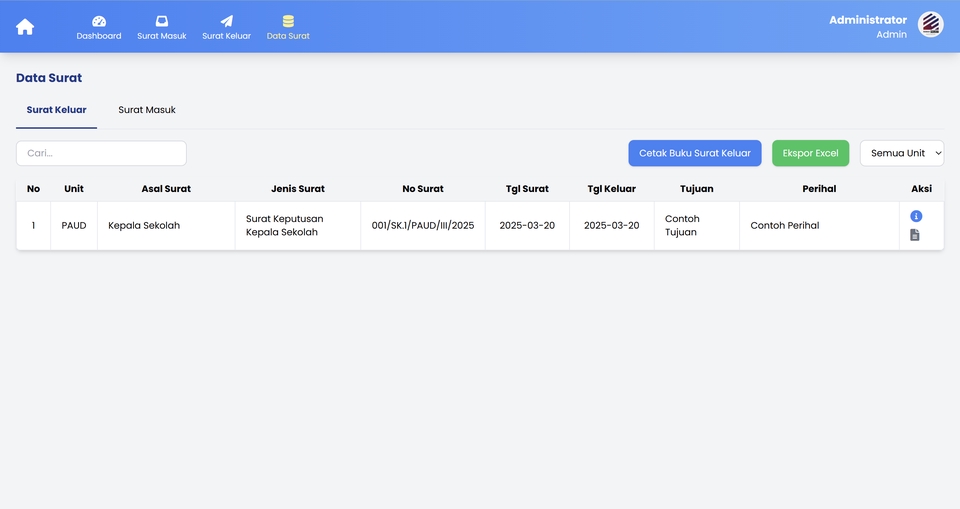
Task: Open the Semua Unit dropdown
Action: coord(902,153)
